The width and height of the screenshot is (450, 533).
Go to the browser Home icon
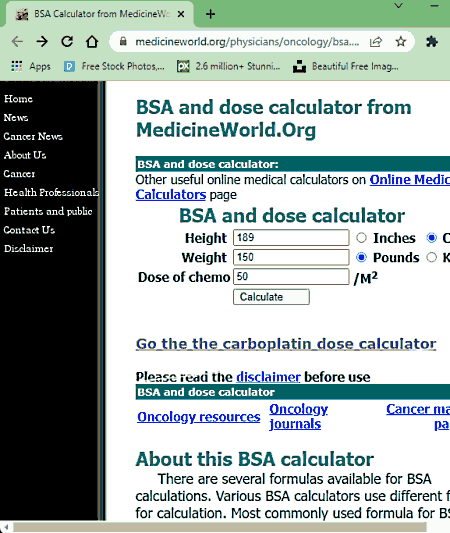pos(92,41)
